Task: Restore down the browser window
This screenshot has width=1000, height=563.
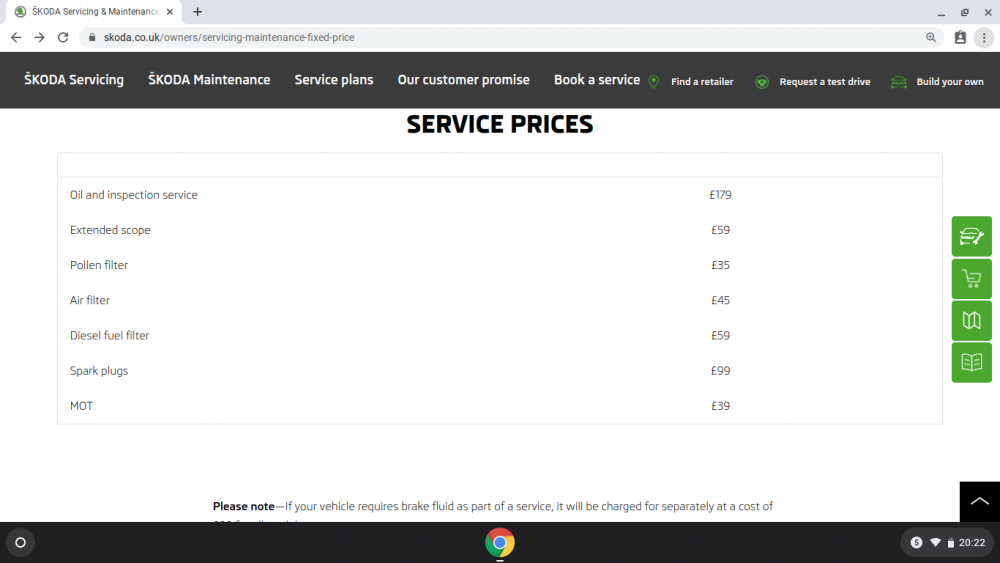Action: pos(964,12)
